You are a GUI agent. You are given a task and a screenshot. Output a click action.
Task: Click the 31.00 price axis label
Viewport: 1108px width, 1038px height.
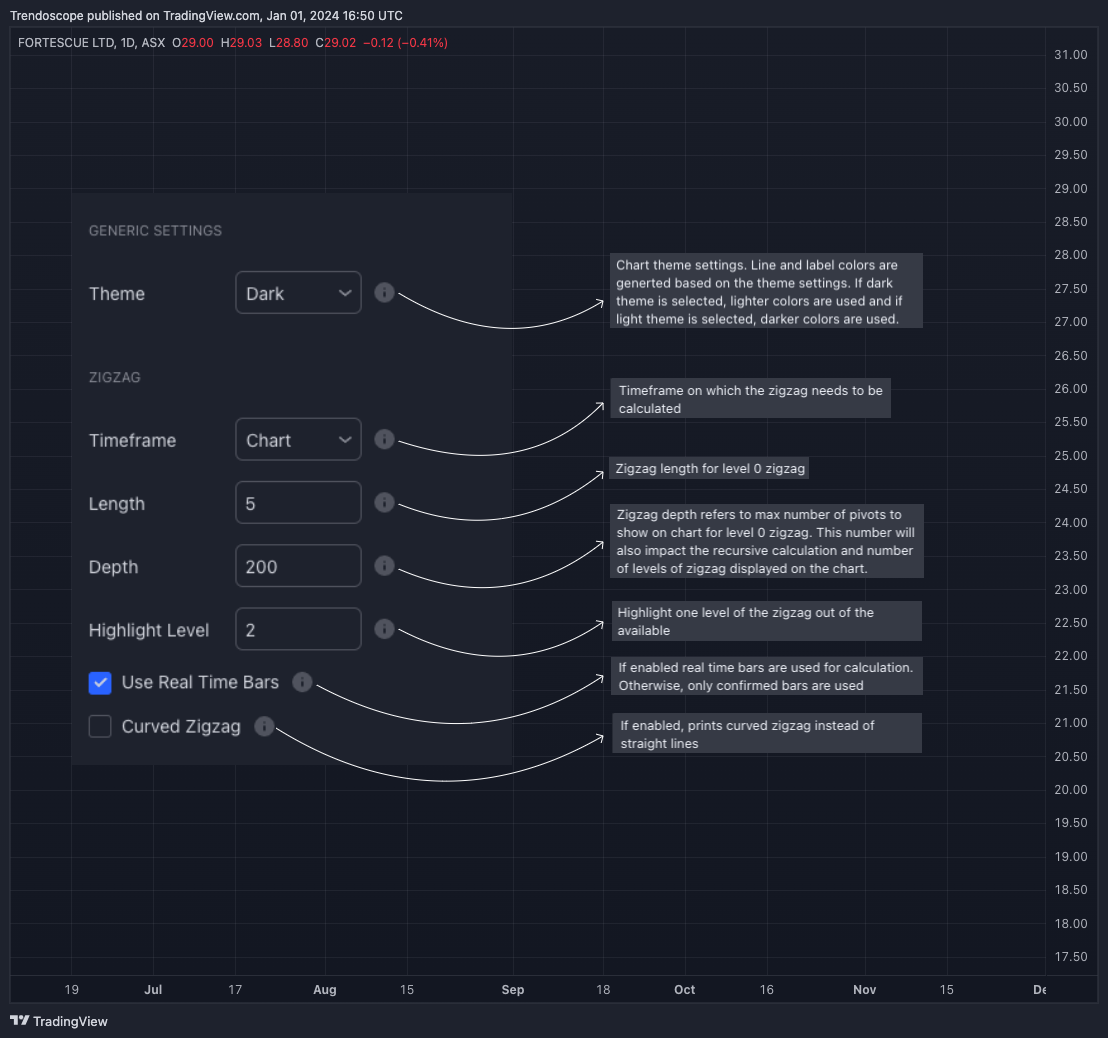point(1071,54)
